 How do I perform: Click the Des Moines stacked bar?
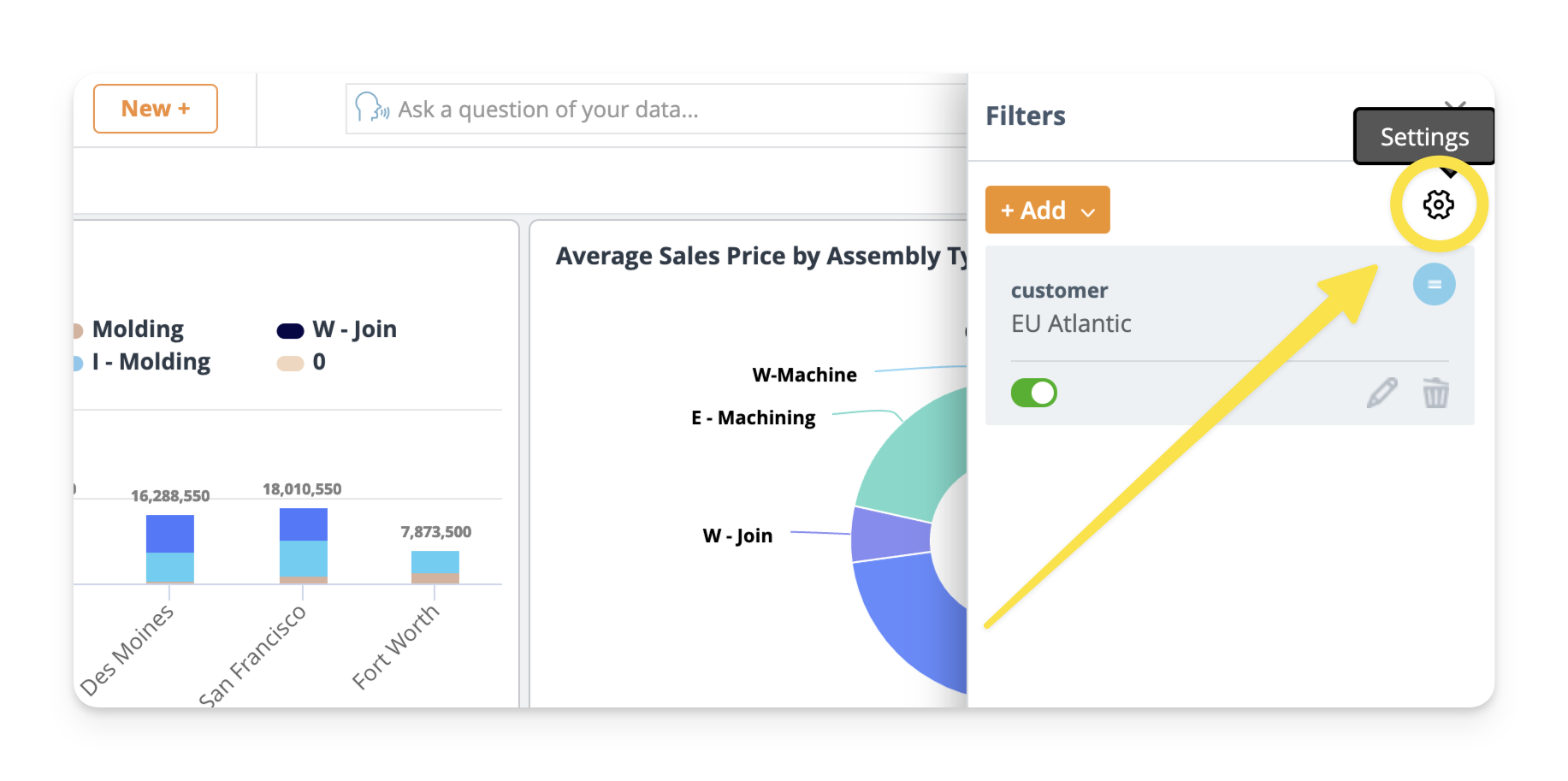point(169,548)
